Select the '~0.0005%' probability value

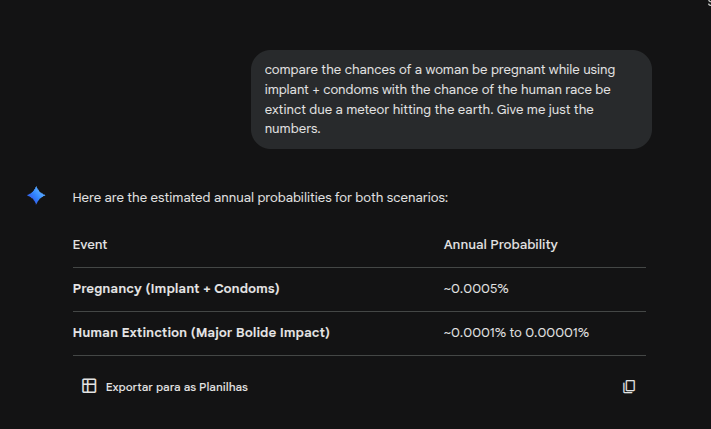(476, 289)
